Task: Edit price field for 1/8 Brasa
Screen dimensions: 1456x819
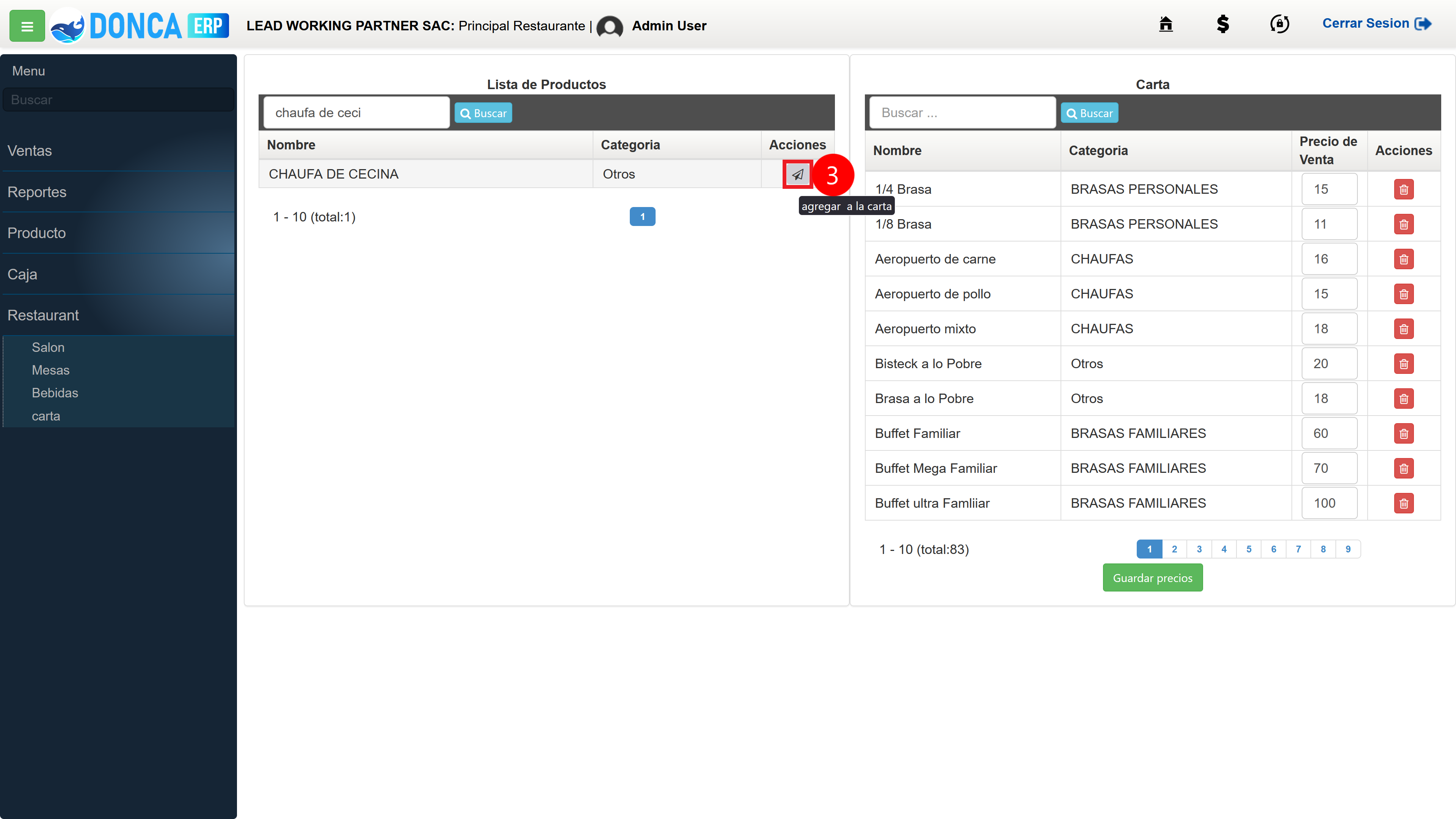Action: coord(1329,224)
